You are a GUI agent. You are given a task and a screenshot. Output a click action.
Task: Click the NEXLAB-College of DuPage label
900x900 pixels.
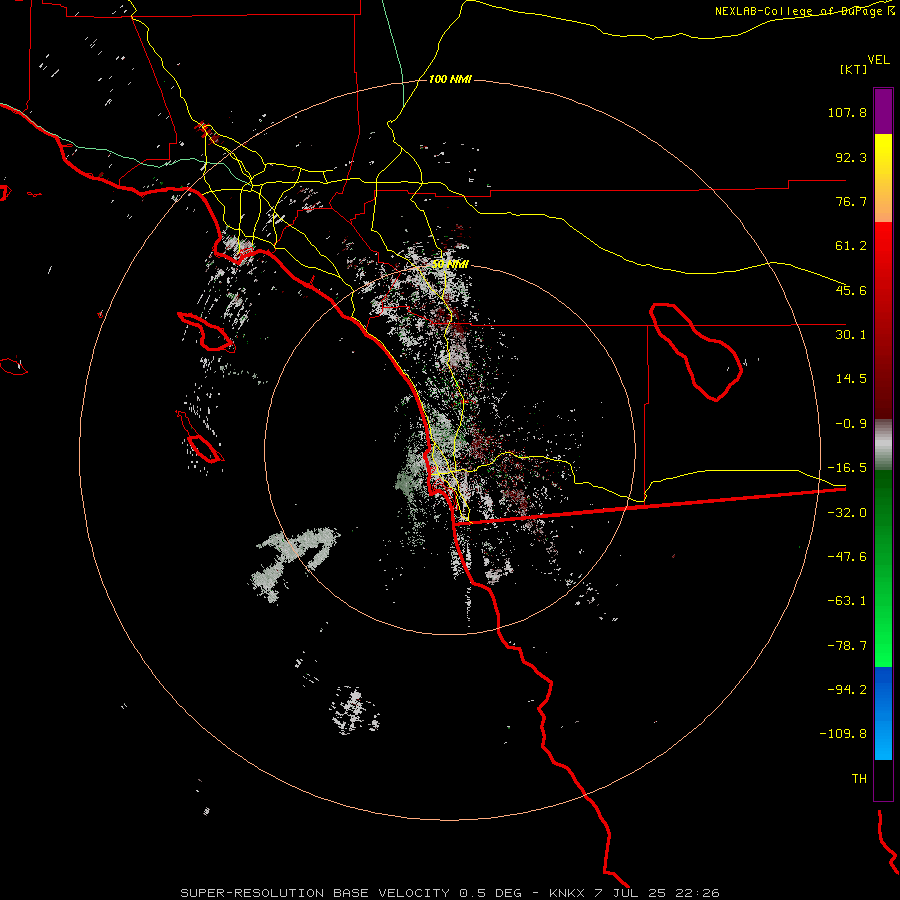tap(804, 11)
